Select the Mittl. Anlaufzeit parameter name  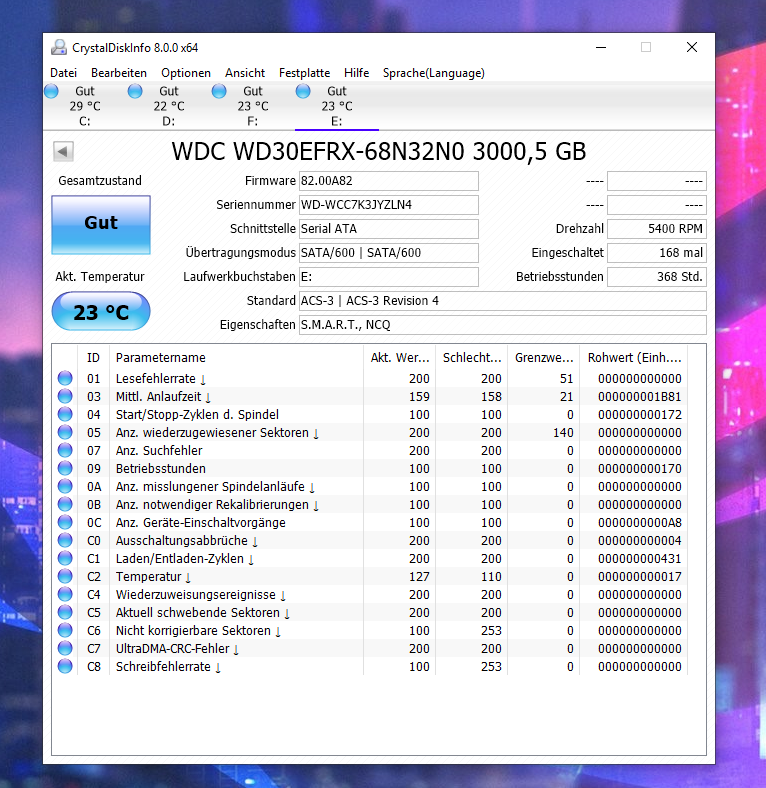click(158, 397)
